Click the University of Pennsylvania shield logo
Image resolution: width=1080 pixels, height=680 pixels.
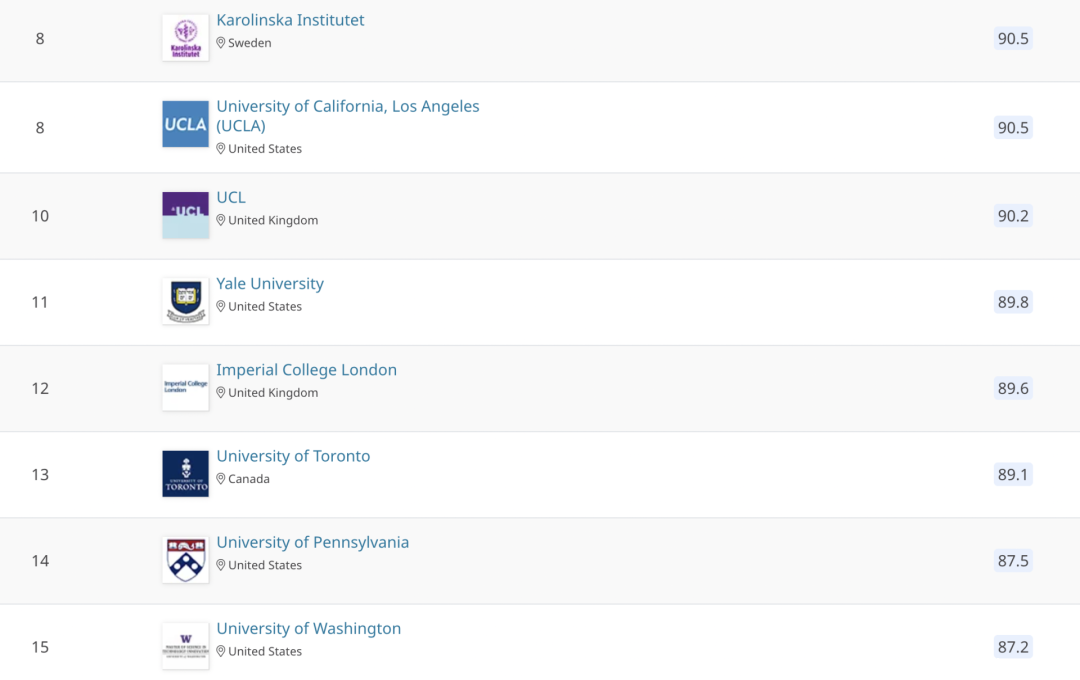point(185,560)
